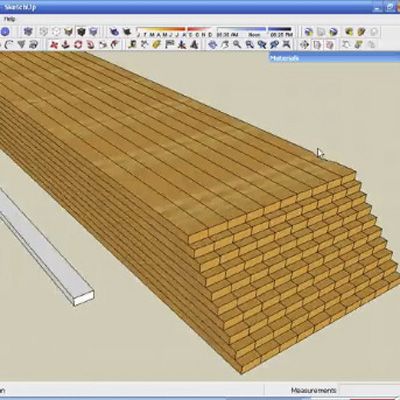
Task: Open the Help menu
Action: pyautogui.click(x=10, y=19)
